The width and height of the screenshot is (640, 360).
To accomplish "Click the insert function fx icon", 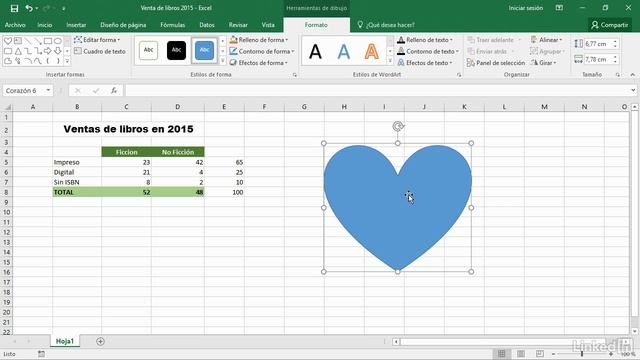I will (x=114, y=90).
